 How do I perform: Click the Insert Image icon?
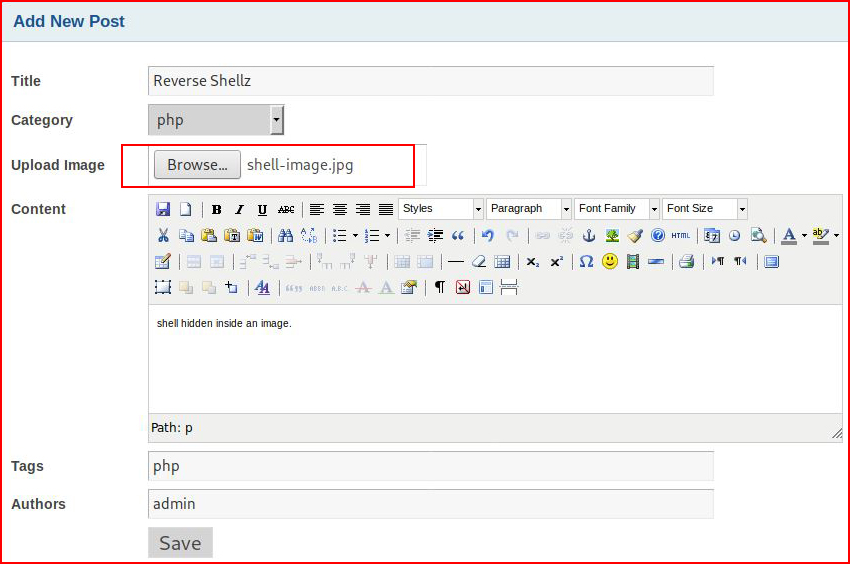pyautogui.click(x=612, y=235)
